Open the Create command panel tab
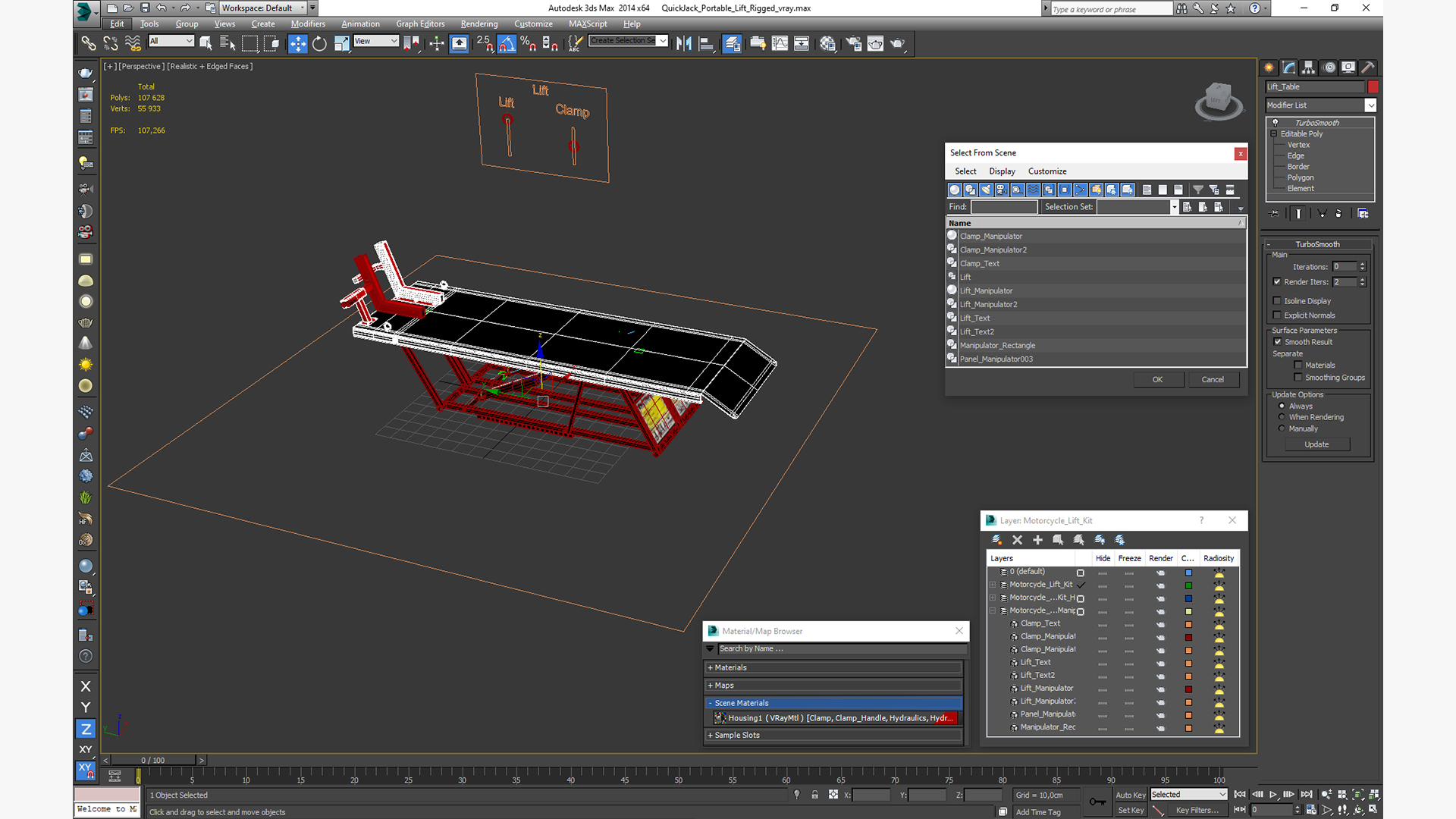1456x819 pixels. pyautogui.click(x=1269, y=67)
